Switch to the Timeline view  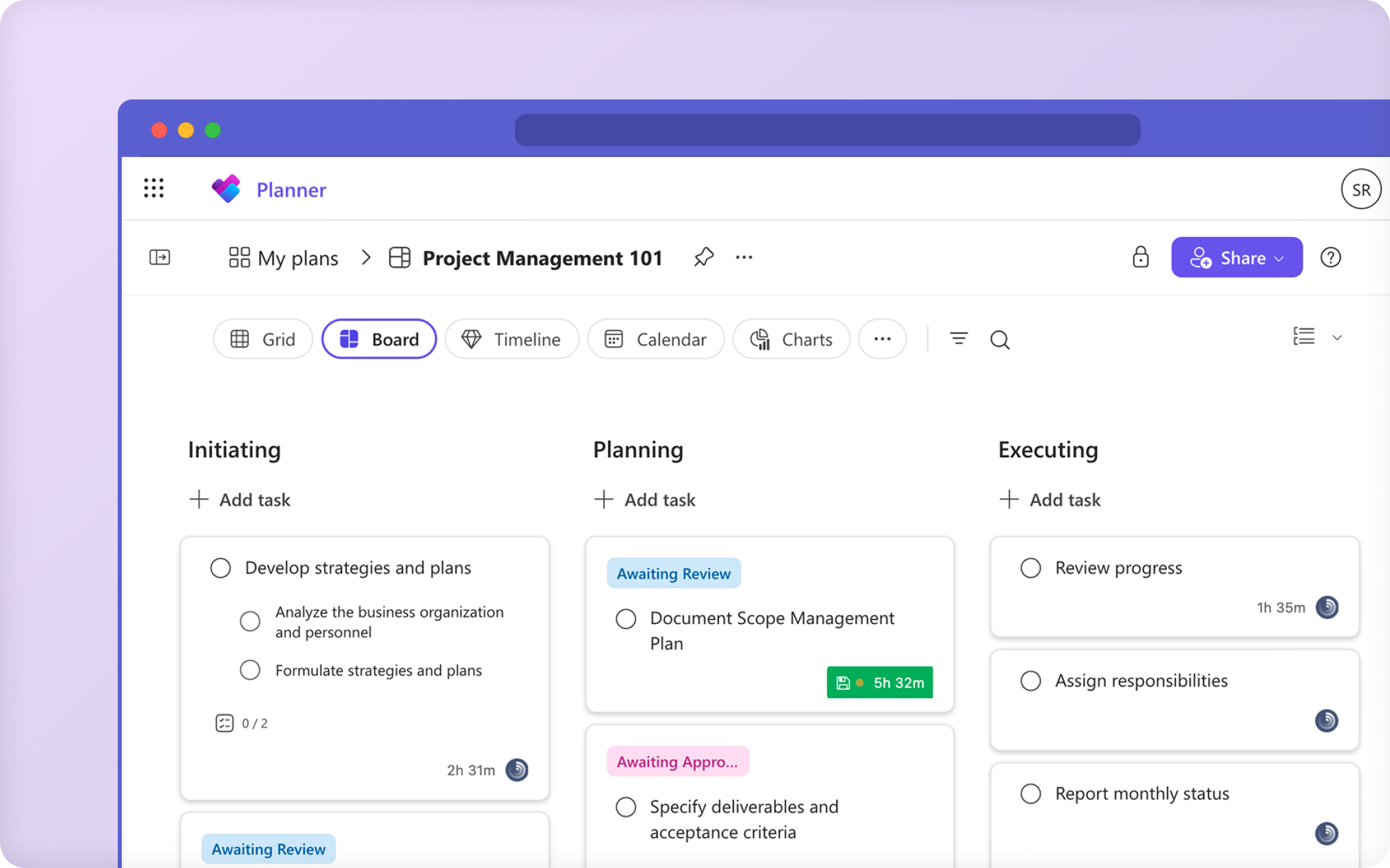512,339
